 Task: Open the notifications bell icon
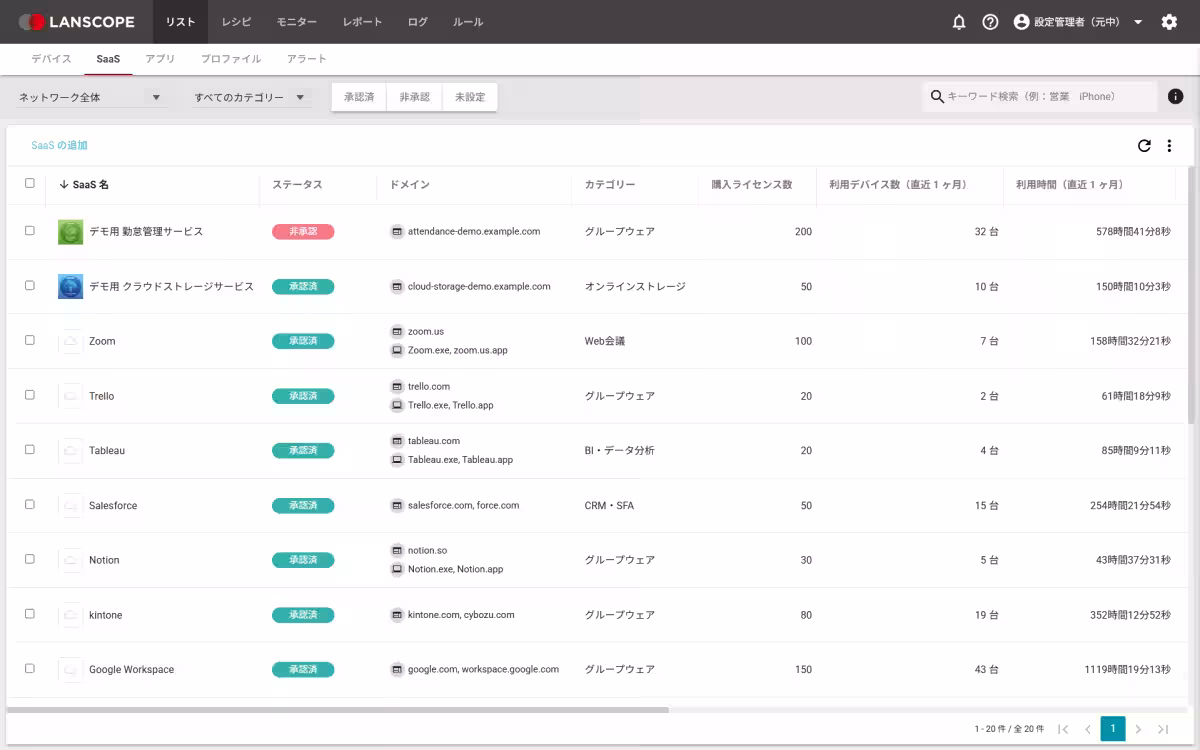pos(959,22)
